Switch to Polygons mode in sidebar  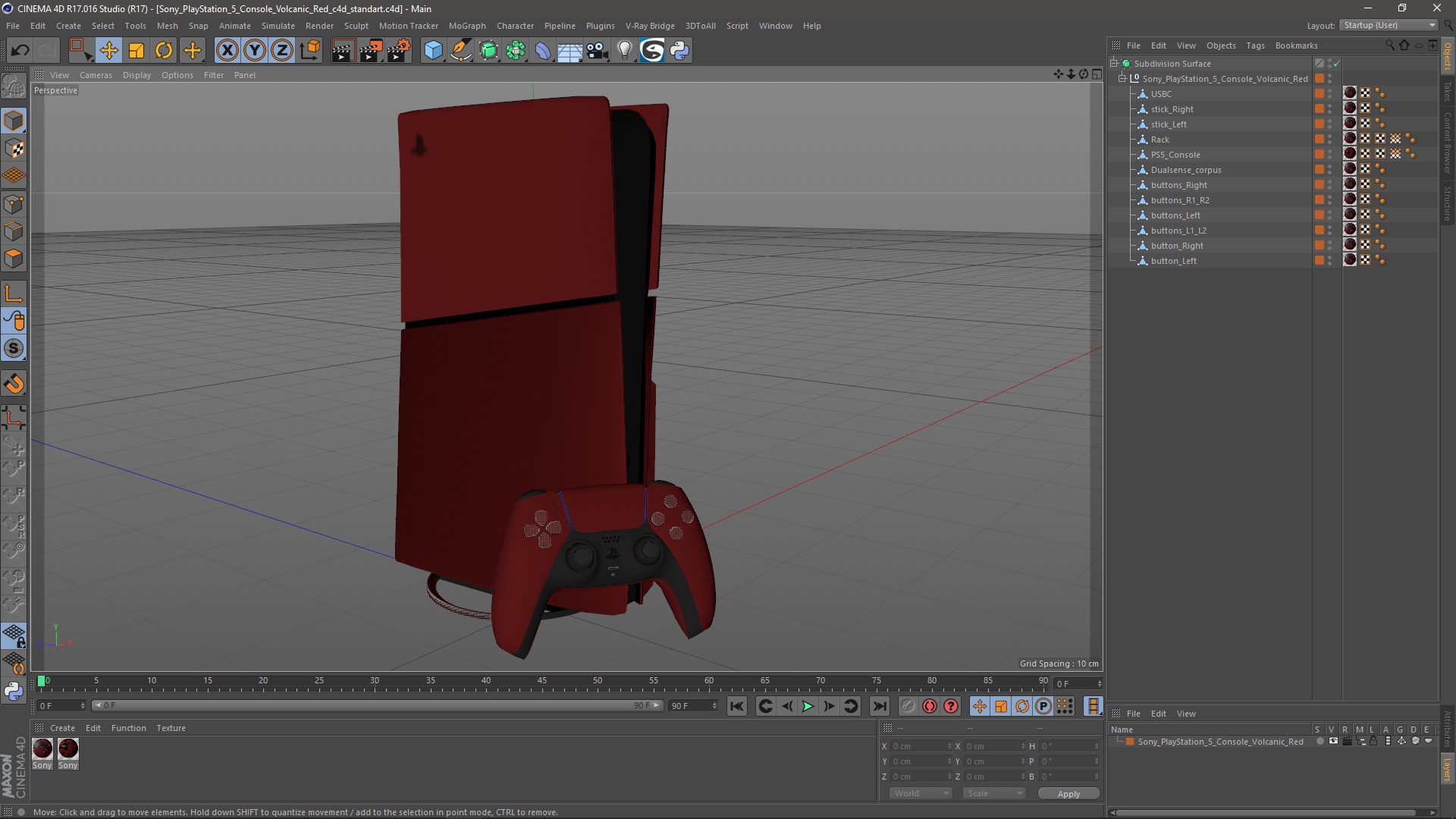[x=14, y=258]
